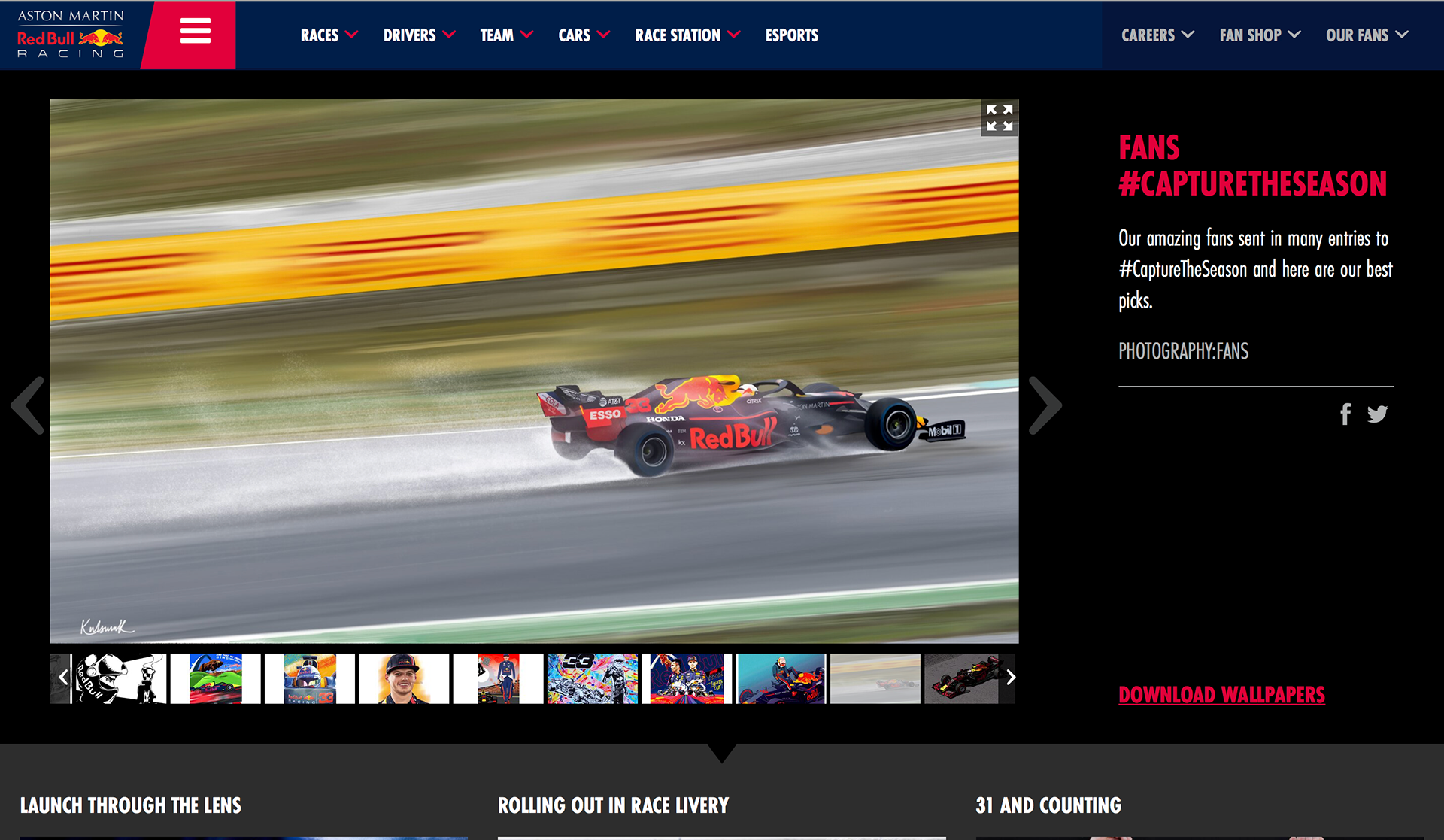Open the Our Fans dropdown

(x=1367, y=35)
